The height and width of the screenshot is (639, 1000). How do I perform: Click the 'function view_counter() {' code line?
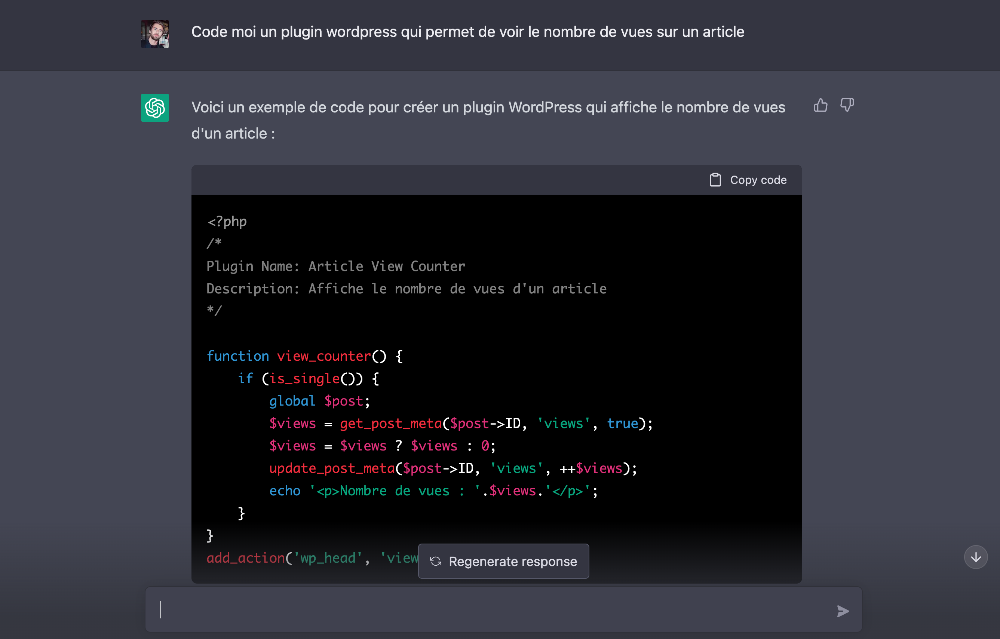pyautogui.click(x=304, y=356)
